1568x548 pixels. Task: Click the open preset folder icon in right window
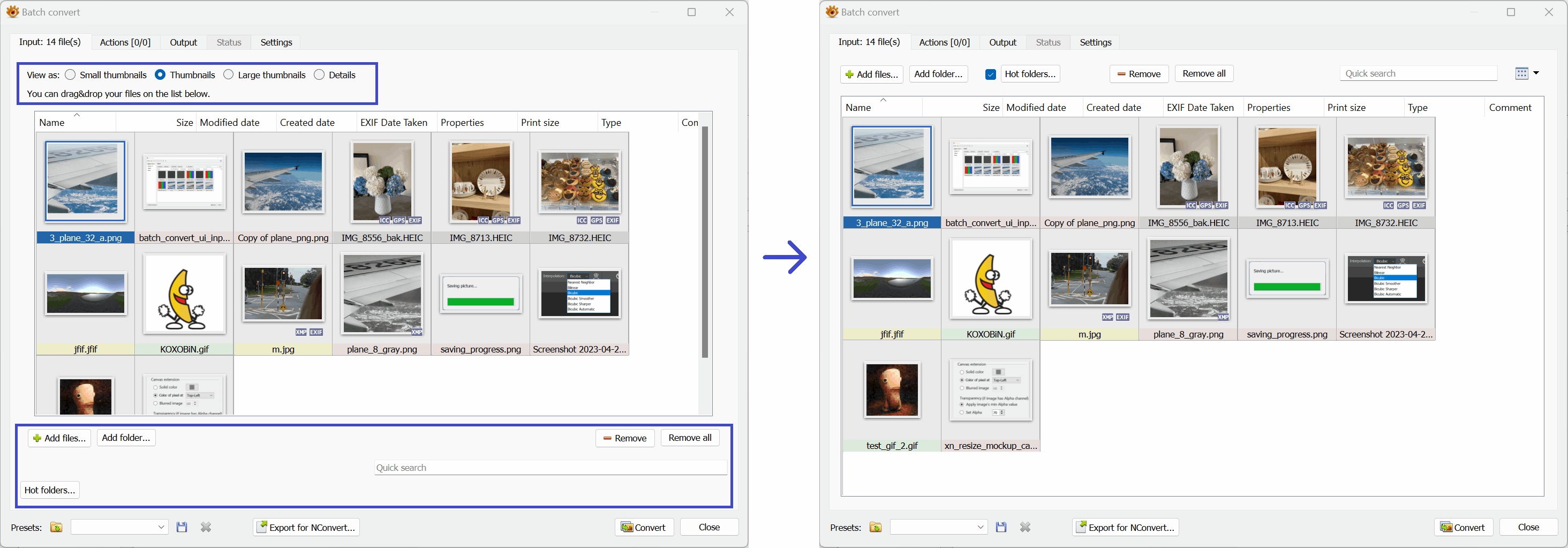coord(875,527)
